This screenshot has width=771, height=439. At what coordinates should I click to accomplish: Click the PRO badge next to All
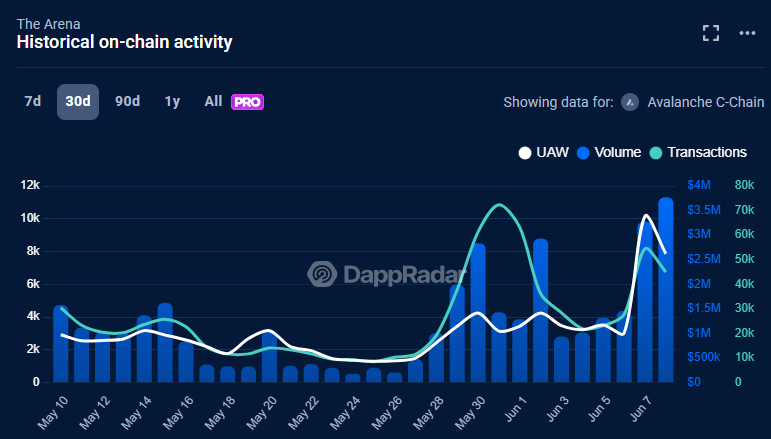click(x=247, y=102)
